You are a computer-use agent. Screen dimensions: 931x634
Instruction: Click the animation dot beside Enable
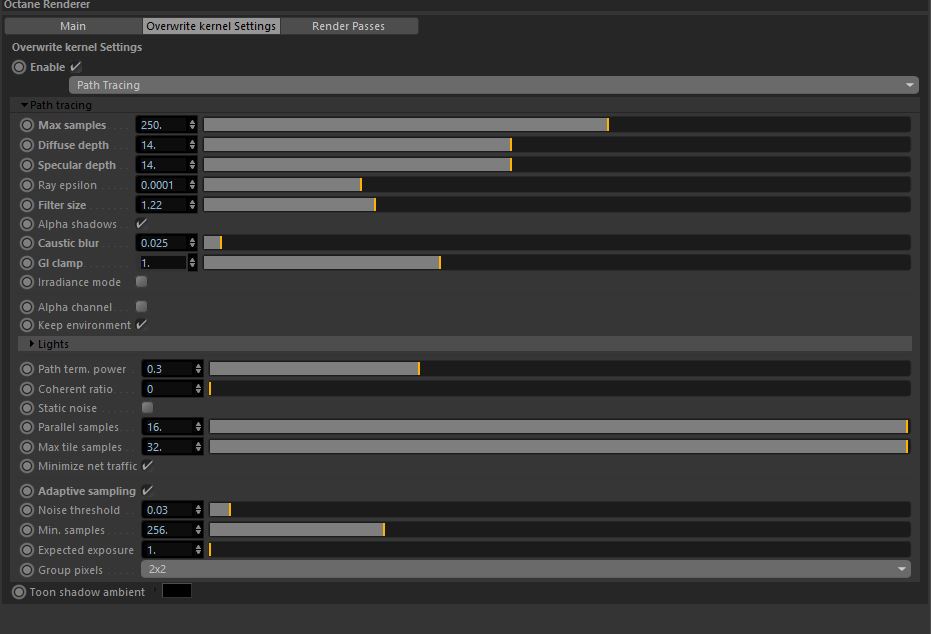(19, 67)
